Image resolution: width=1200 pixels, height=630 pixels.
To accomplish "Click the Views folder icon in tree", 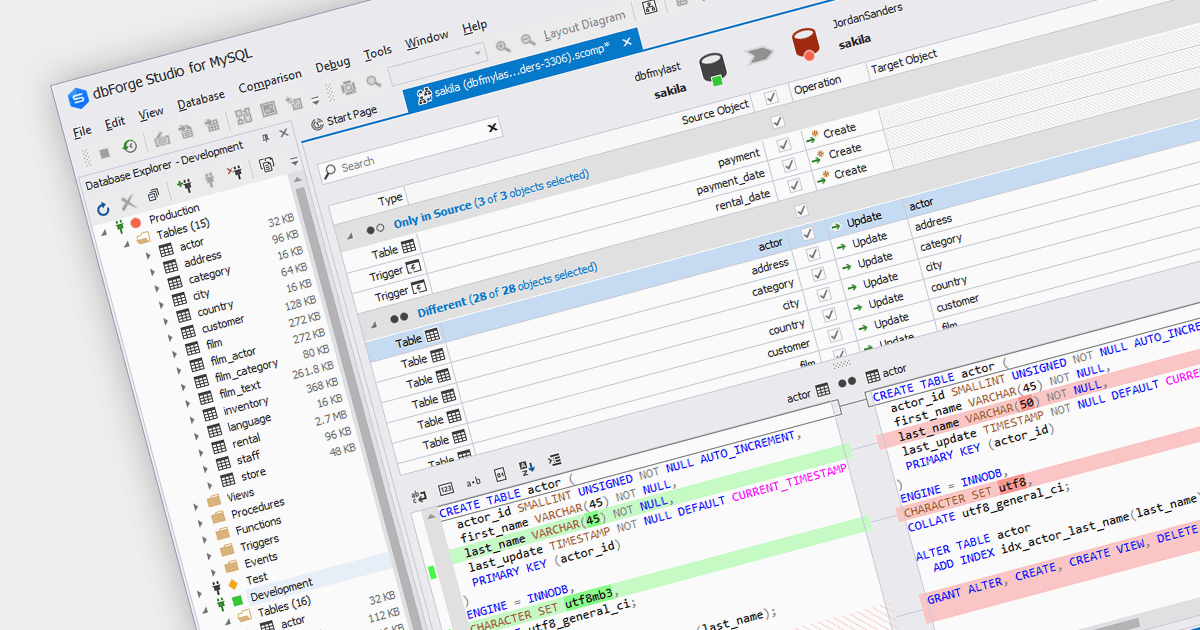I will tap(213, 499).
